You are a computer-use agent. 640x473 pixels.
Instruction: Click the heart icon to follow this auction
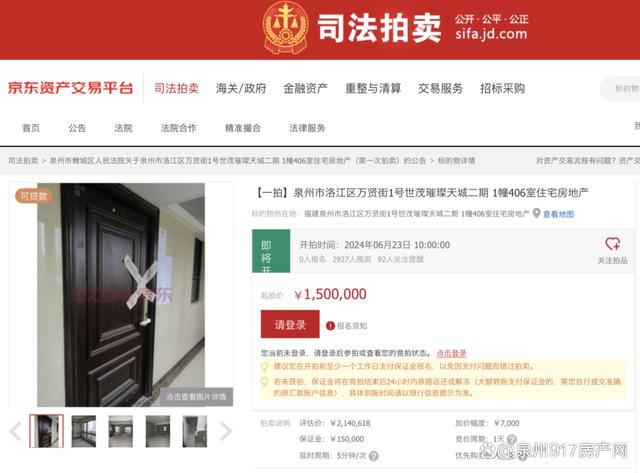612,244
